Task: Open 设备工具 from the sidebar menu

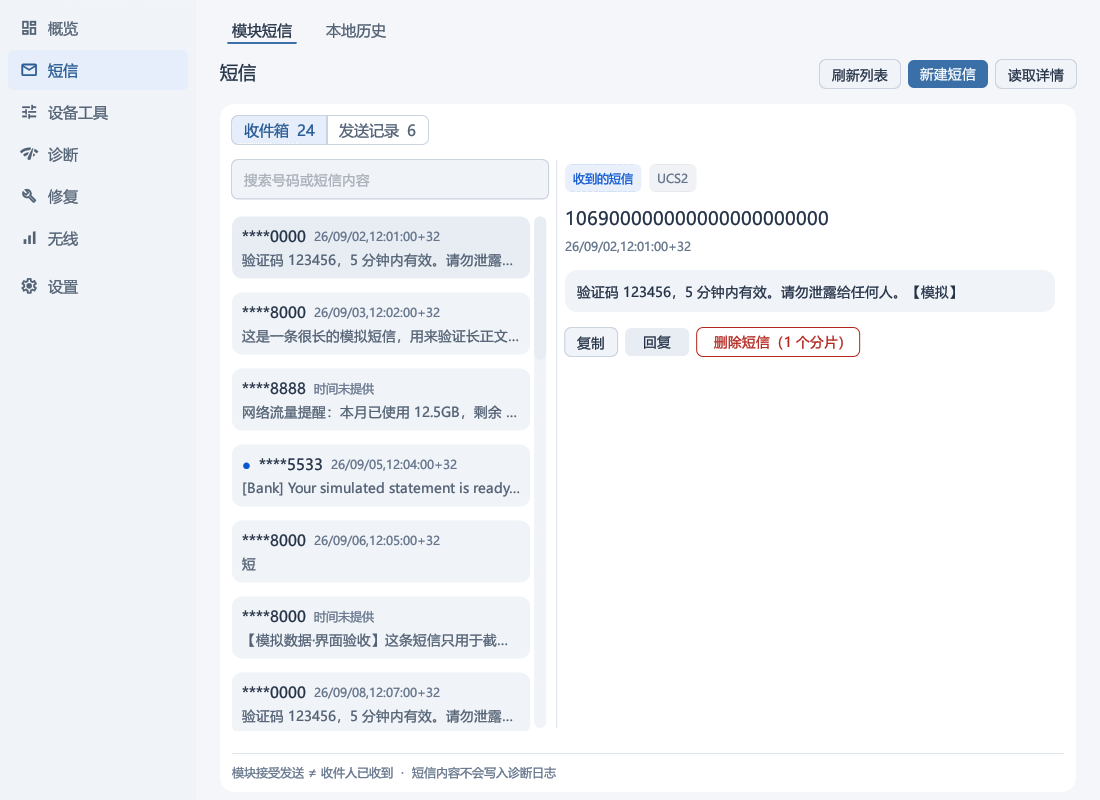Action: (98, 112)
